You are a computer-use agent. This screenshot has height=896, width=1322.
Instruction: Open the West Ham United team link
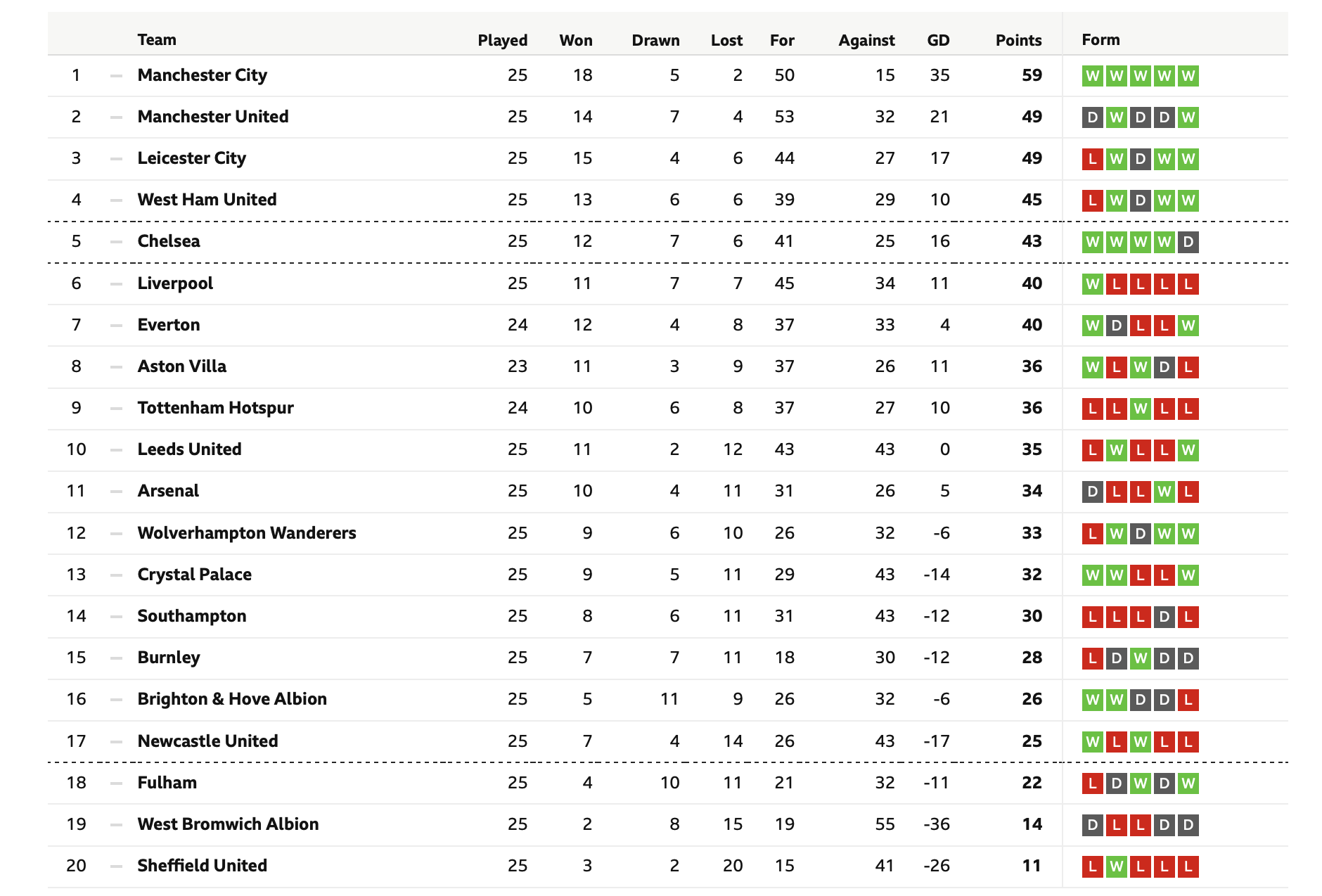tap(207, 200)
